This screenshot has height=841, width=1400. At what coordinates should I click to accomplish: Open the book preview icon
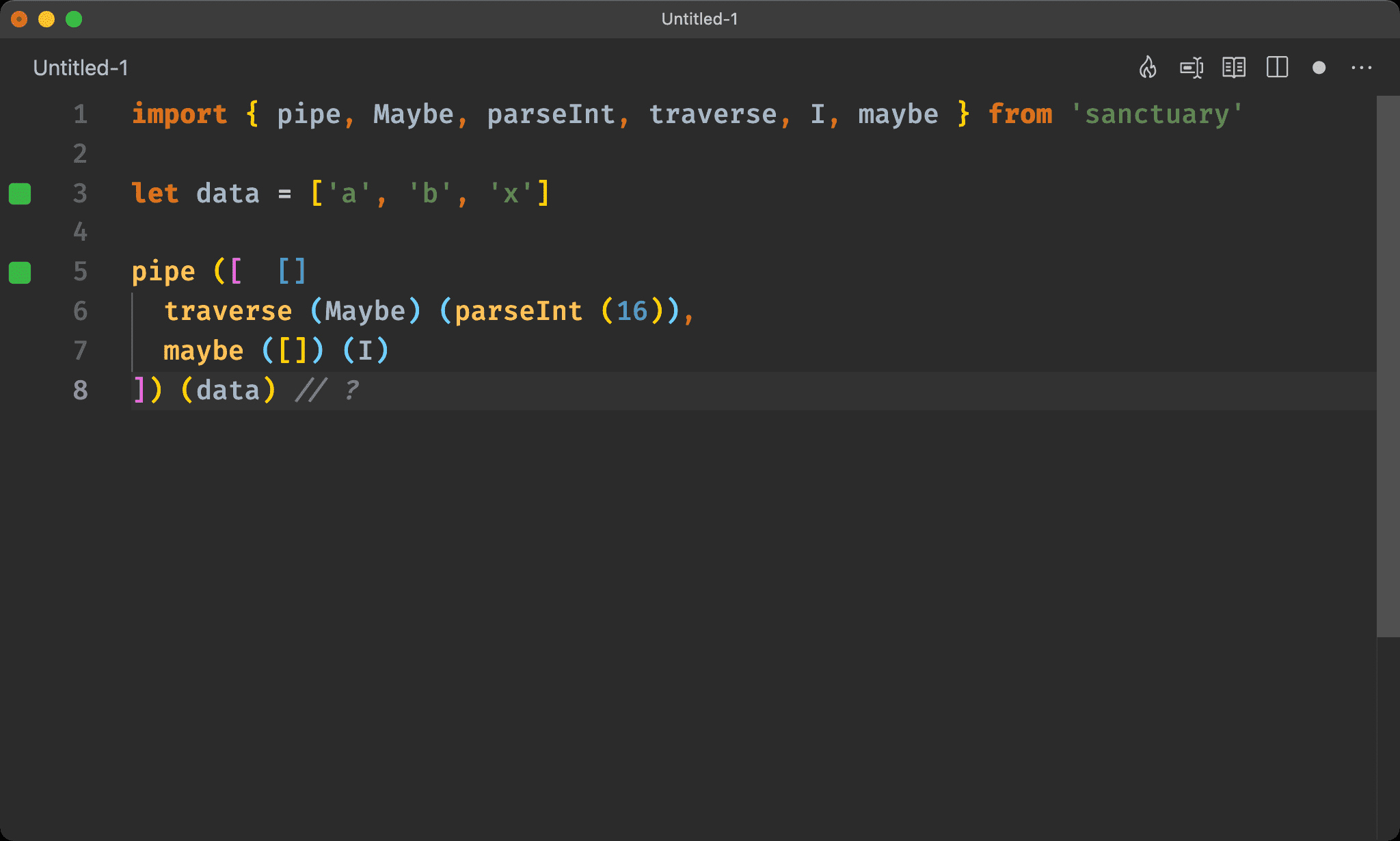[1234, 68]
